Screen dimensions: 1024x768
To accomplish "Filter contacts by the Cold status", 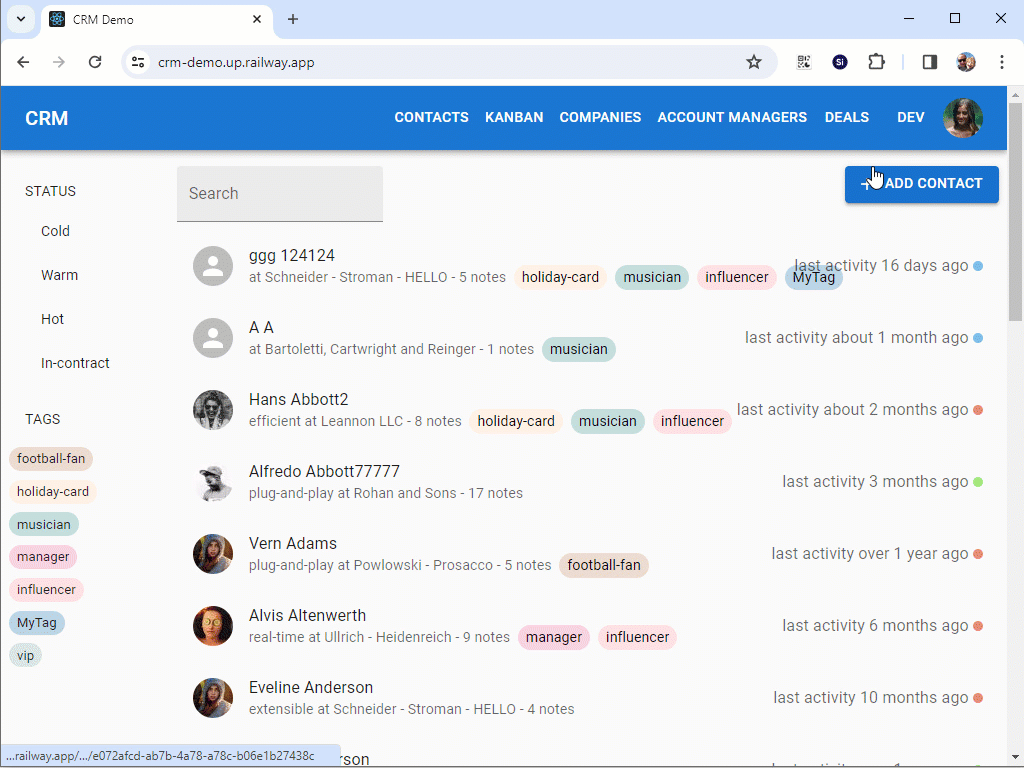I will point(55,231).
